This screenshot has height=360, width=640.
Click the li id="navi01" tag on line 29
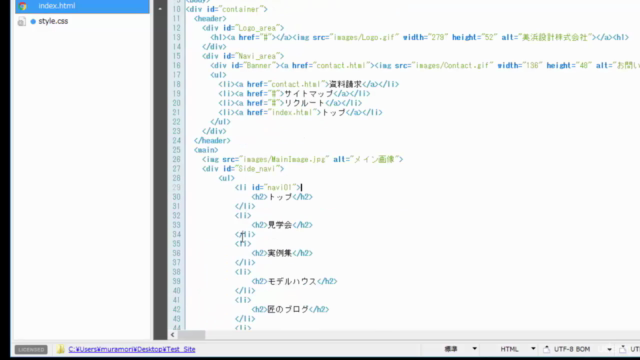point(268,187)
